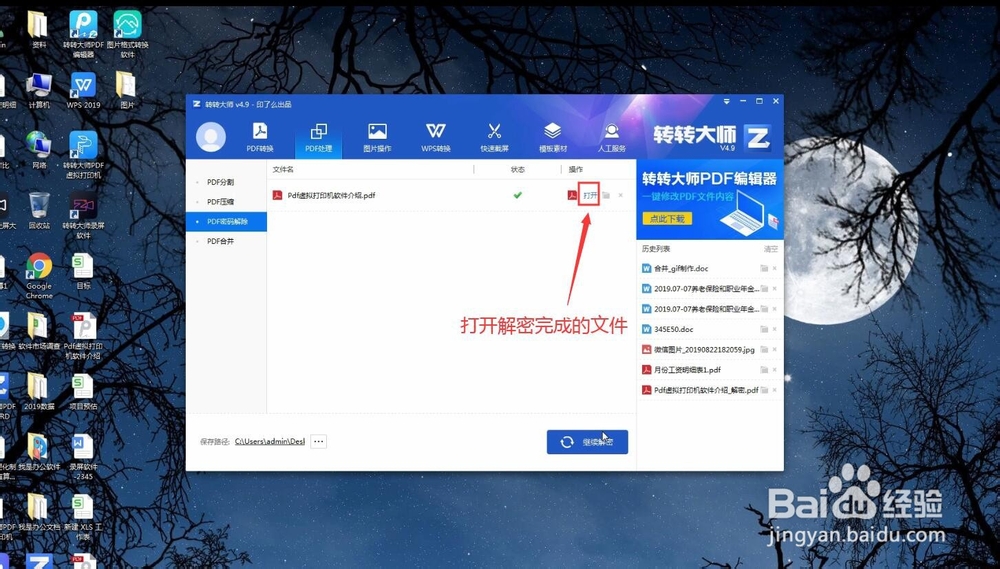Open the 资料 folder on the desktop
Image resolution: width=1000 pixels, height=569 pixels.
click(x=39, y=29)
